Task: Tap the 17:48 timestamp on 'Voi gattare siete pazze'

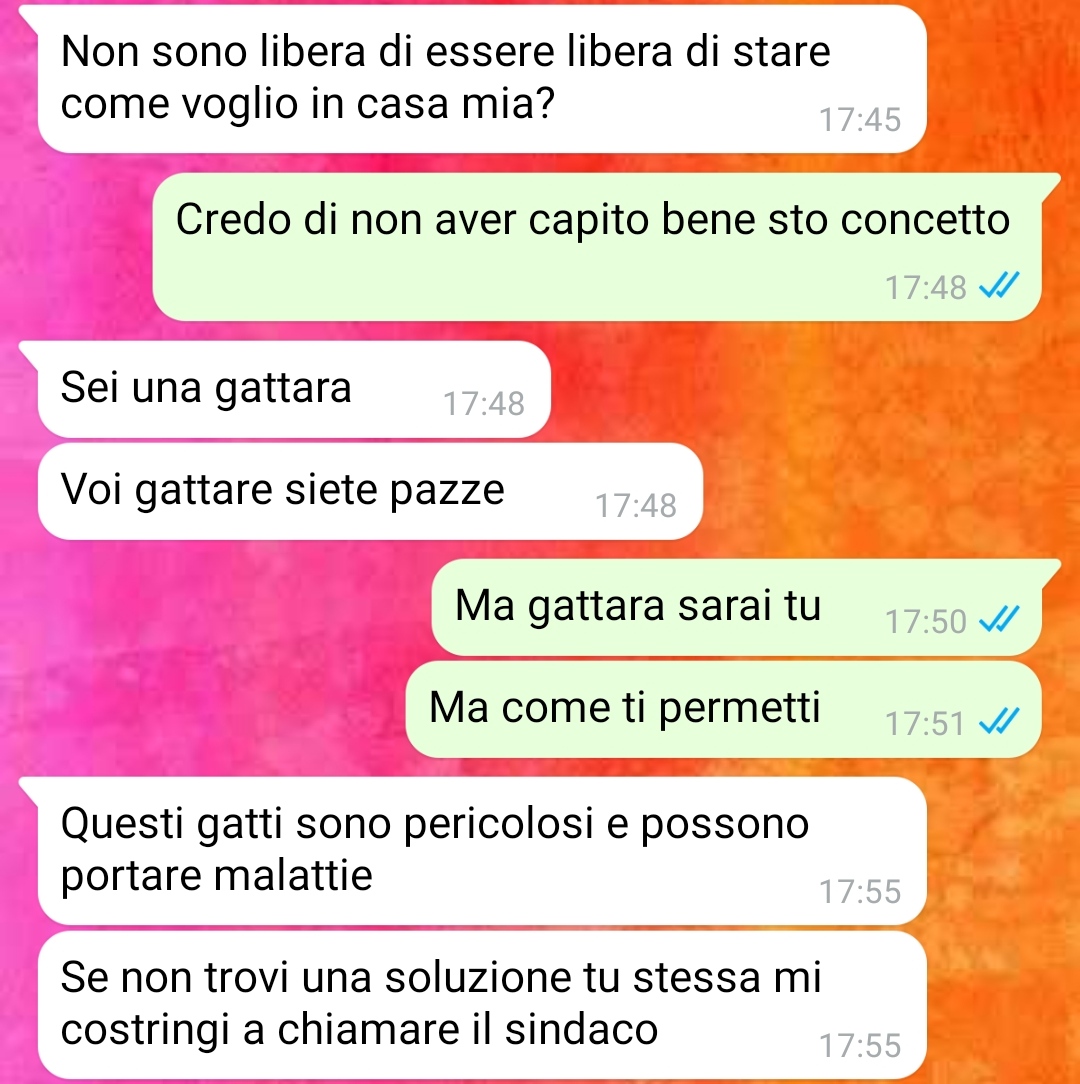Action: coord(636,506)
